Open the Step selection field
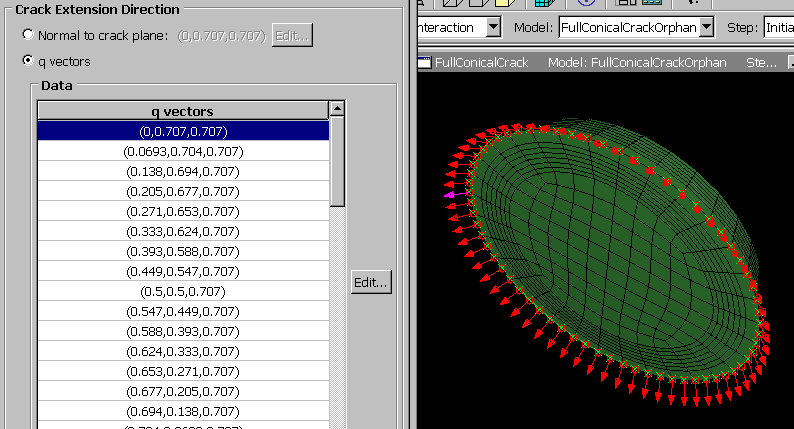The width and height of the screenshot is (794, 429). click(778, 27)
